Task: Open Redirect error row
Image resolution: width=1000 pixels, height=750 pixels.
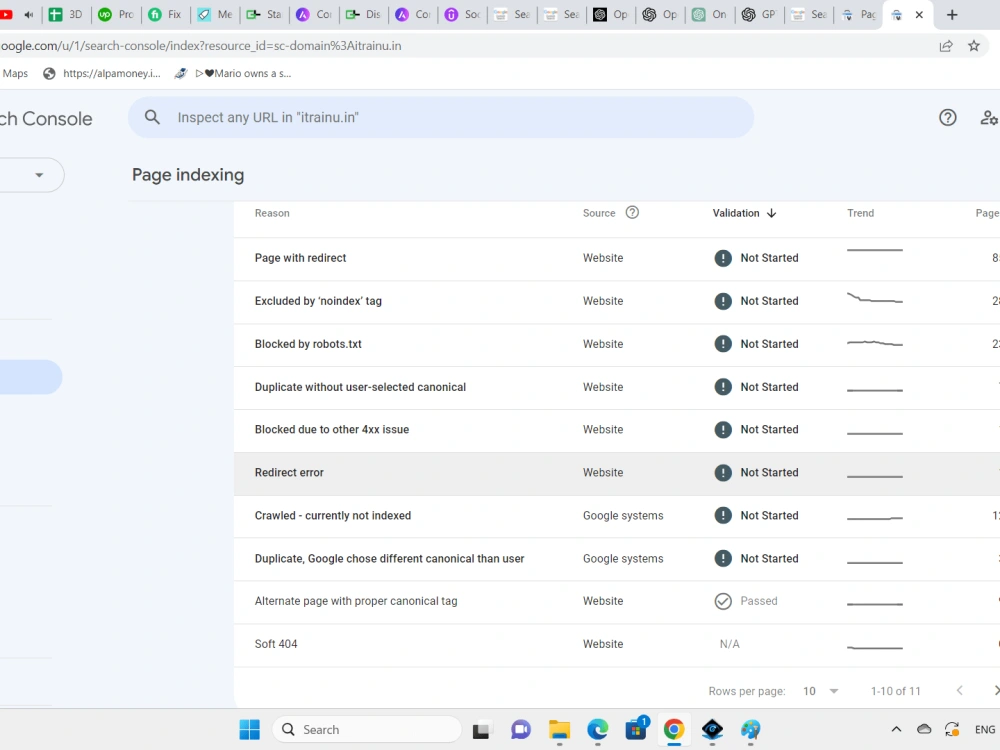Action: [x=617, y=473]
